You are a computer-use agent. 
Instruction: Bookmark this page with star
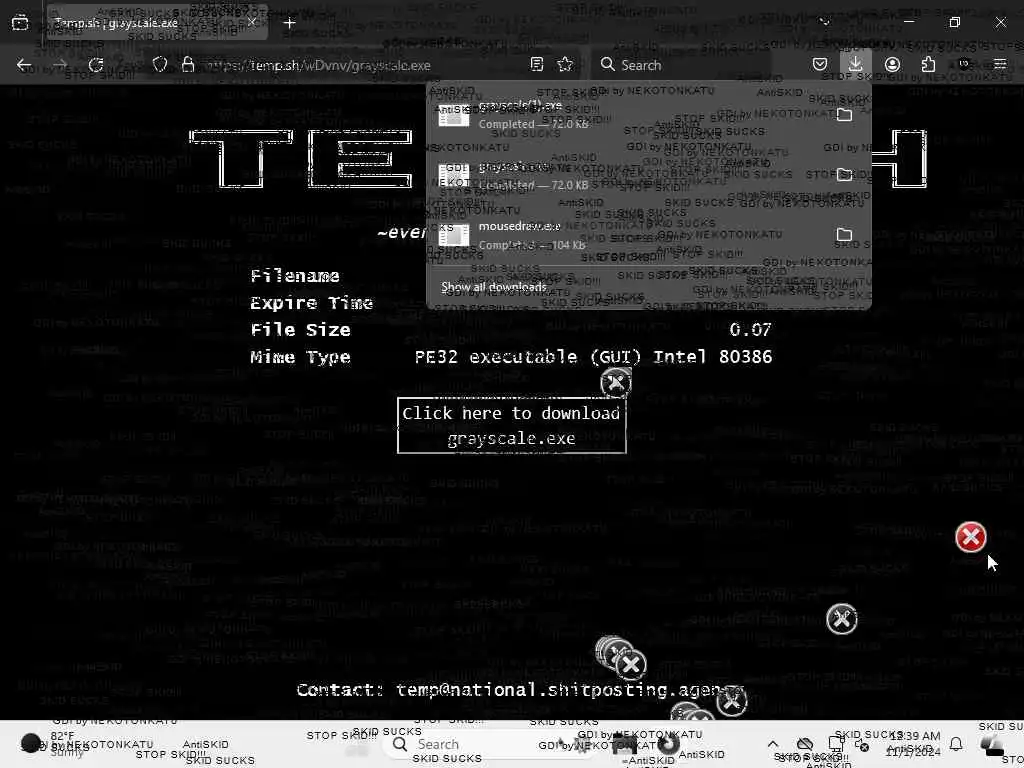(x=565, y=65)
